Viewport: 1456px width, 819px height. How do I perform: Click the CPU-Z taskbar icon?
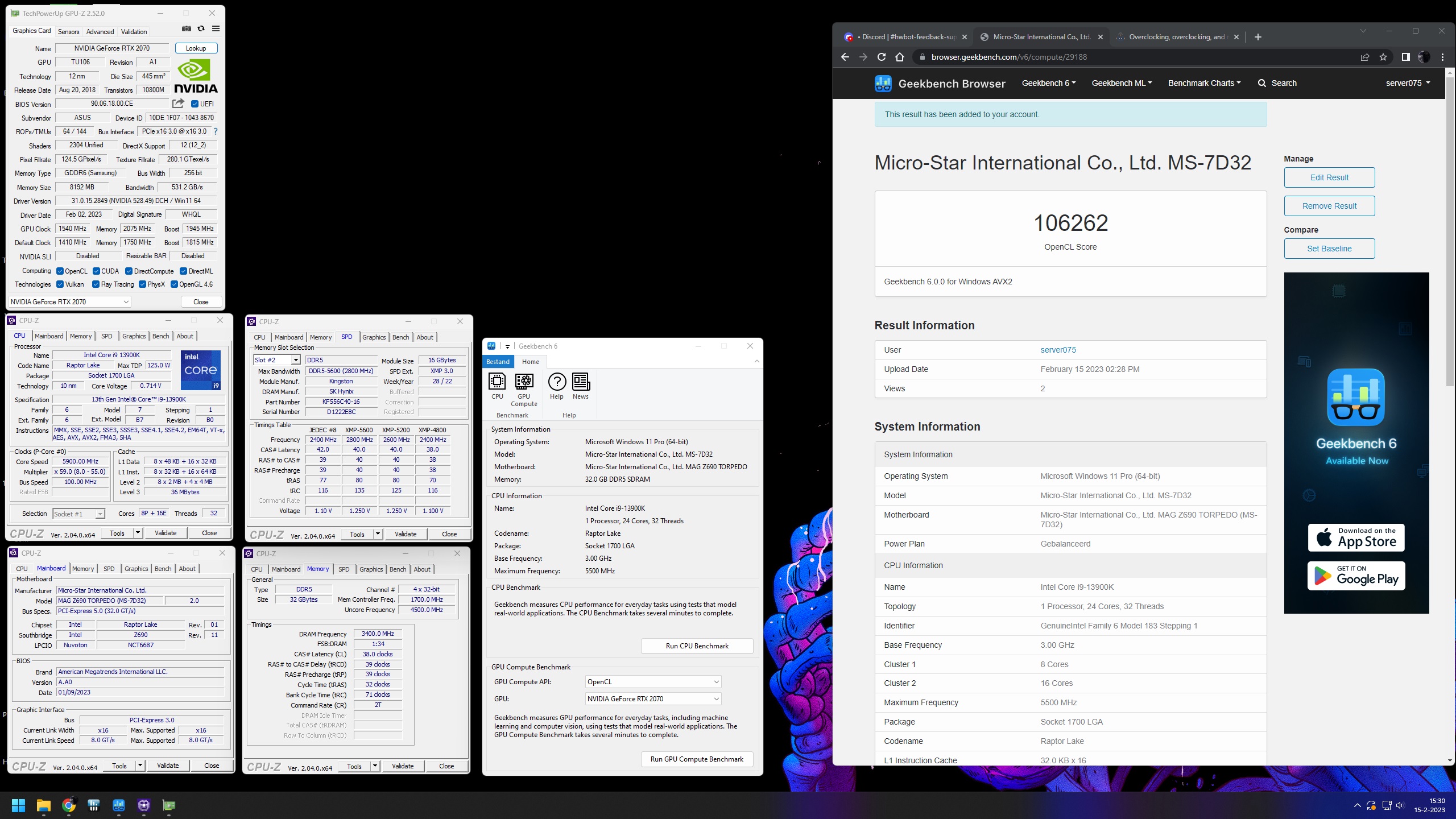[144, 805]
